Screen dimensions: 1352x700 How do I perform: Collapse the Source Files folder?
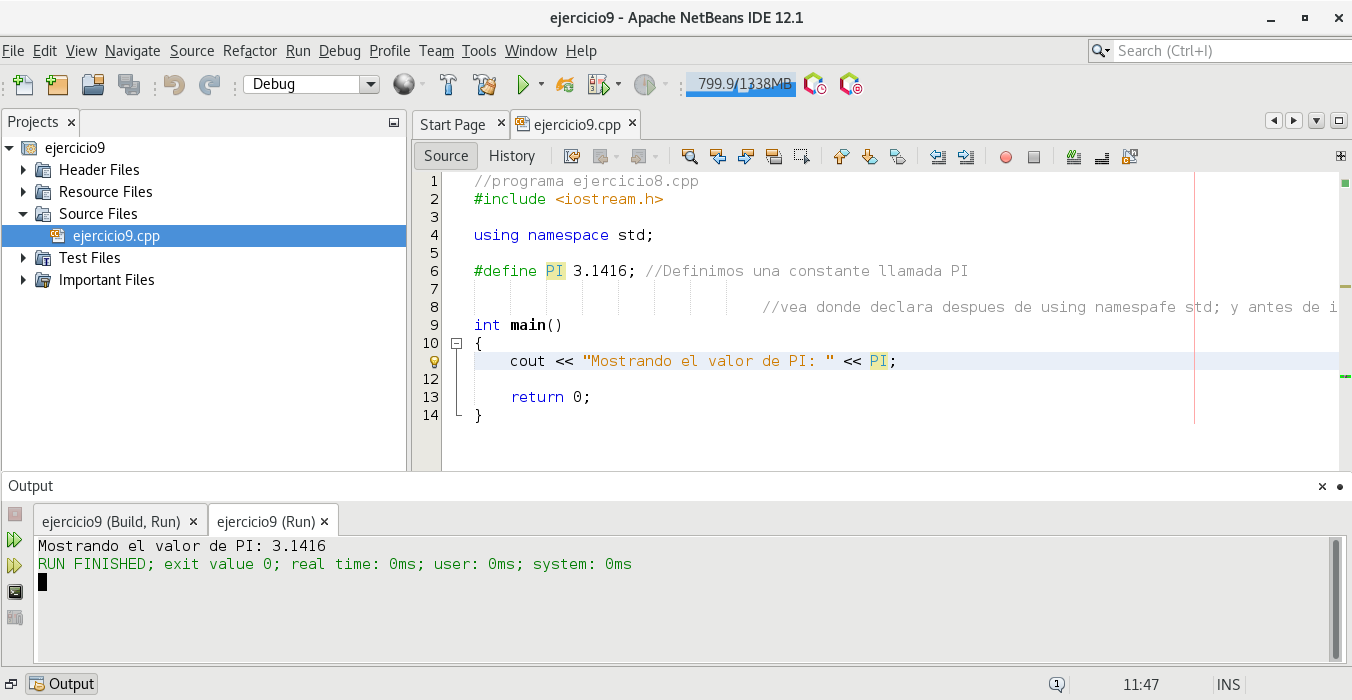pos(23,214)
